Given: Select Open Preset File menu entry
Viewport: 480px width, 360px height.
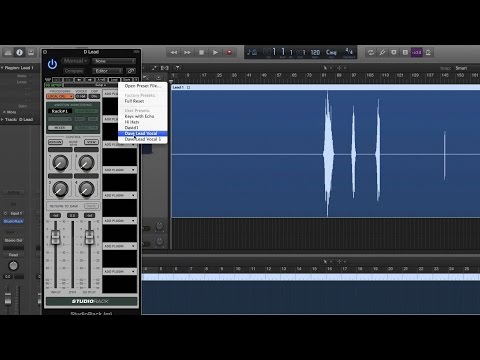Looking at the screenshot, I should (143, 86).
